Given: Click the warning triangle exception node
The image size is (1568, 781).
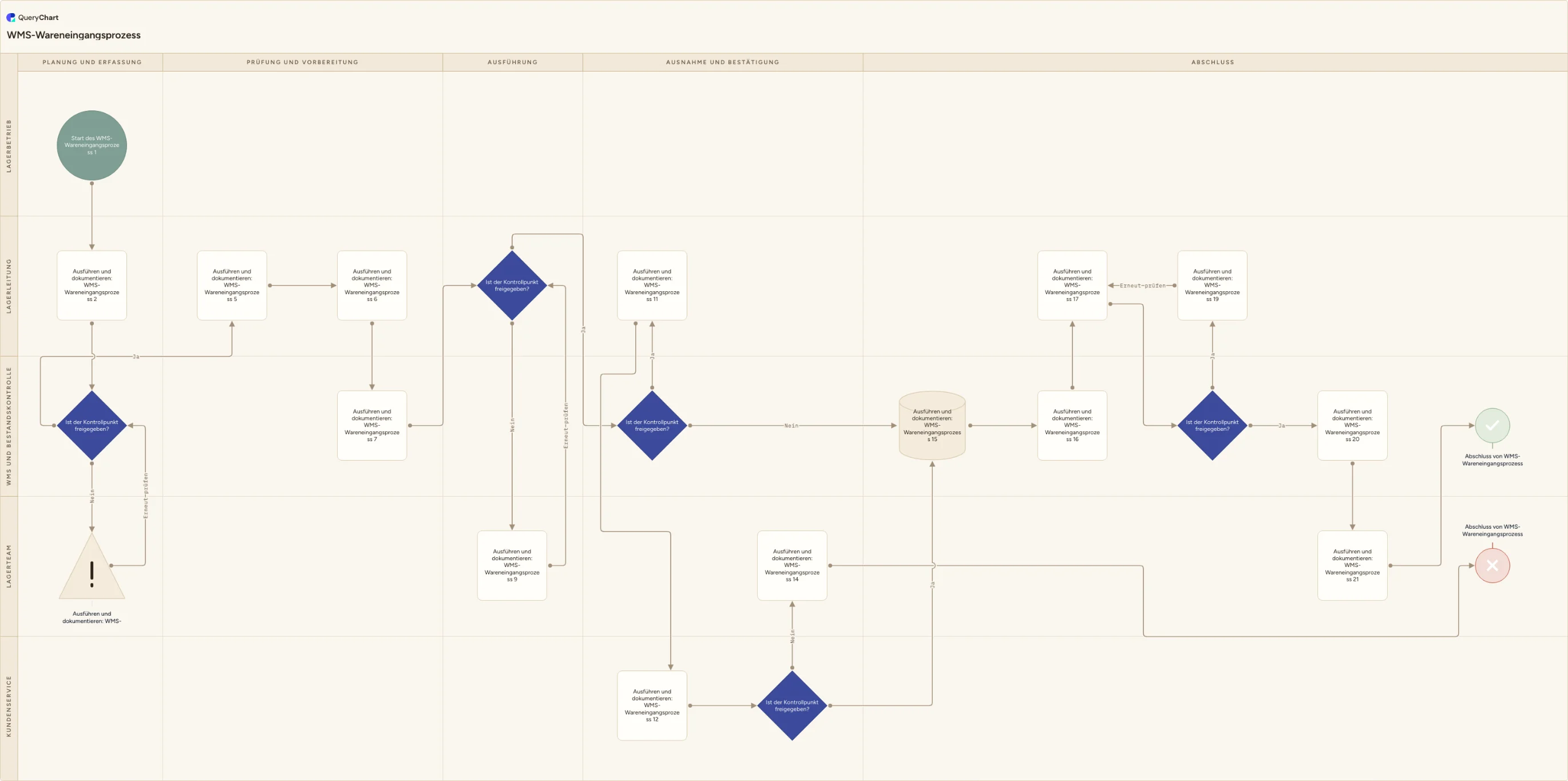Looking at the screenshot, I should pos(92,567).
